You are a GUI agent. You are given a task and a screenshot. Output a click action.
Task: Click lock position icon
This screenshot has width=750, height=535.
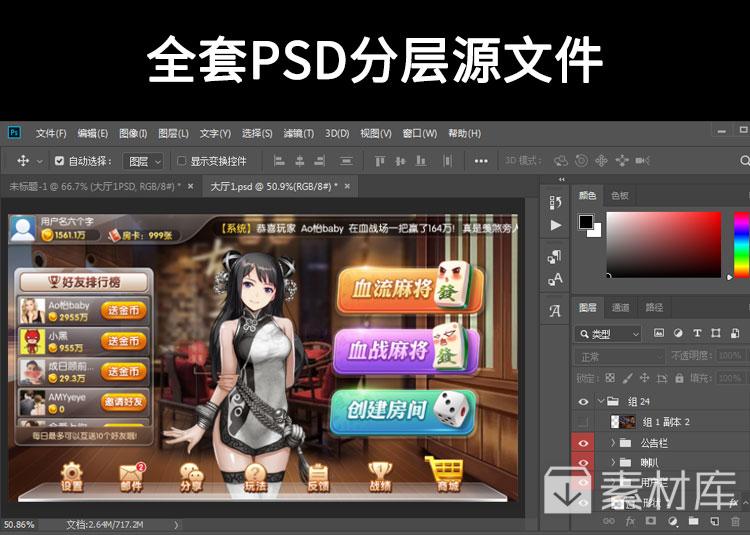pyautogui.click(x=644, y=378)
